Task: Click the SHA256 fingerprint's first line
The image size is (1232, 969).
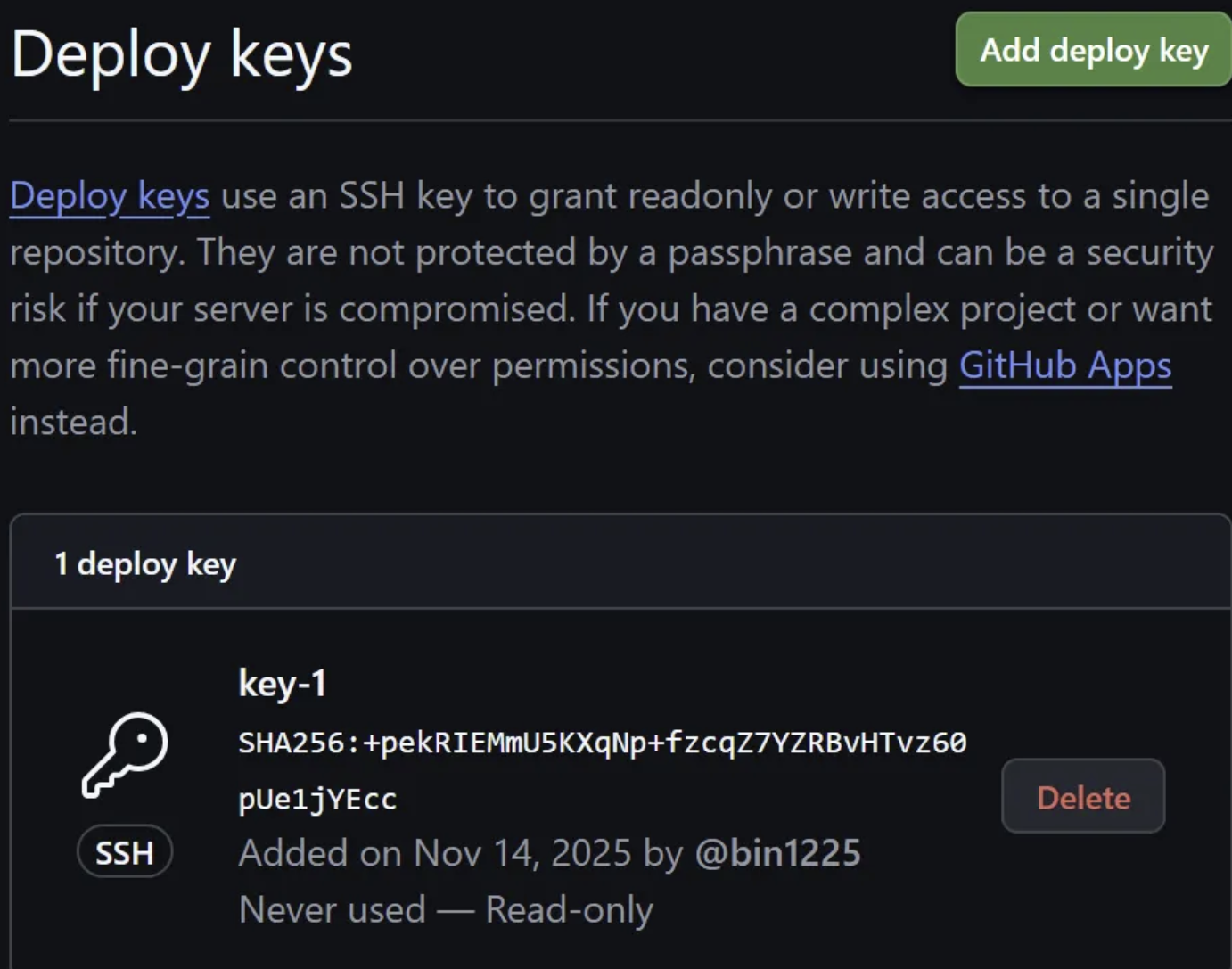Action: pos(602,743)
